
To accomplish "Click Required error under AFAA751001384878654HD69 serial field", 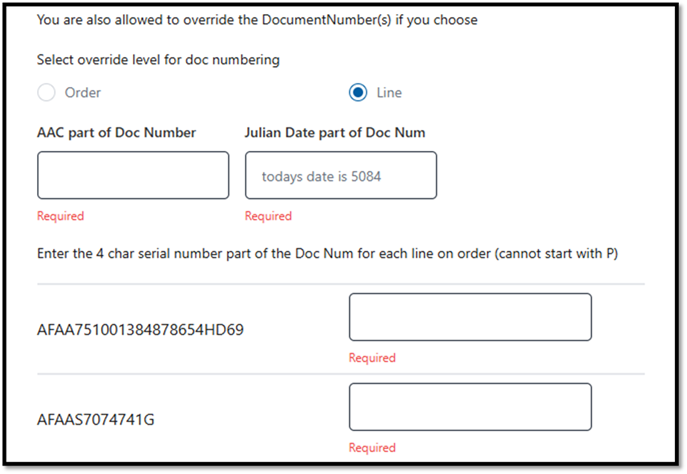I will coord(372,358).
